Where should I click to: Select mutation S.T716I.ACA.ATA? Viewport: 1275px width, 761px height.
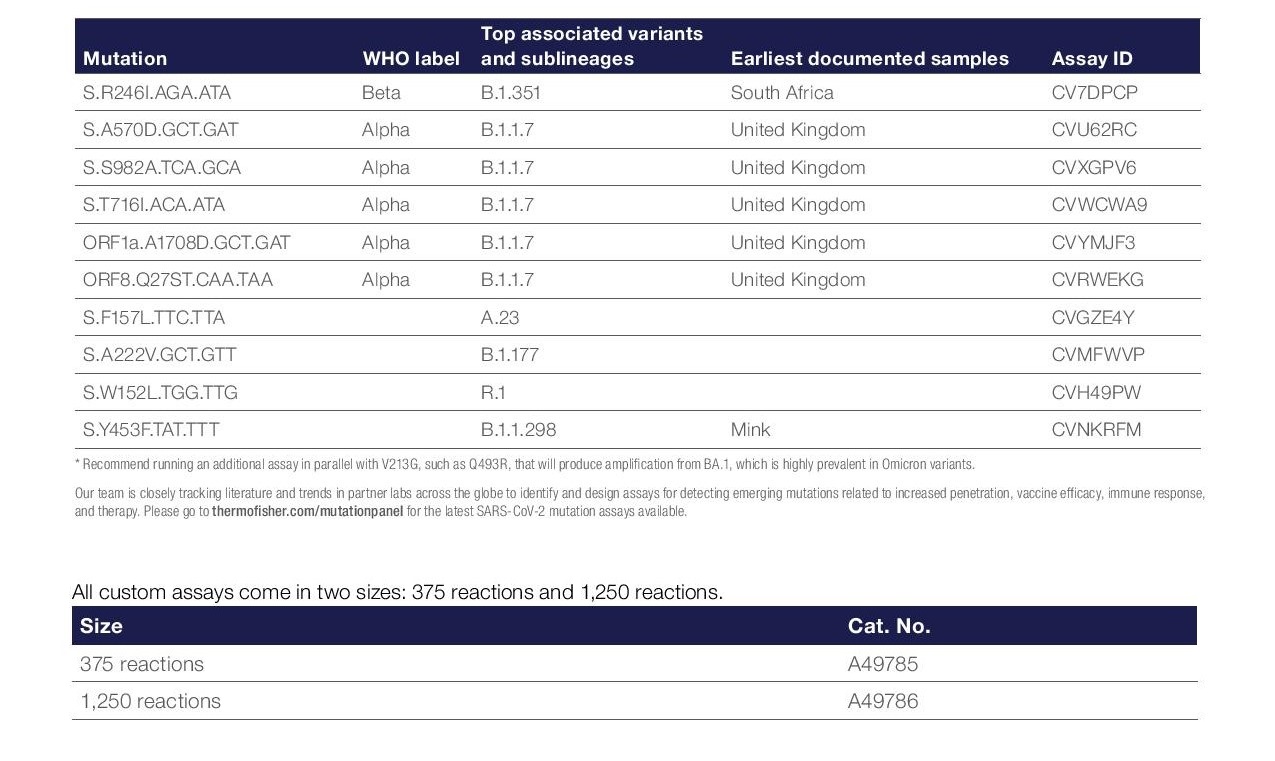[x=154, y=205]
